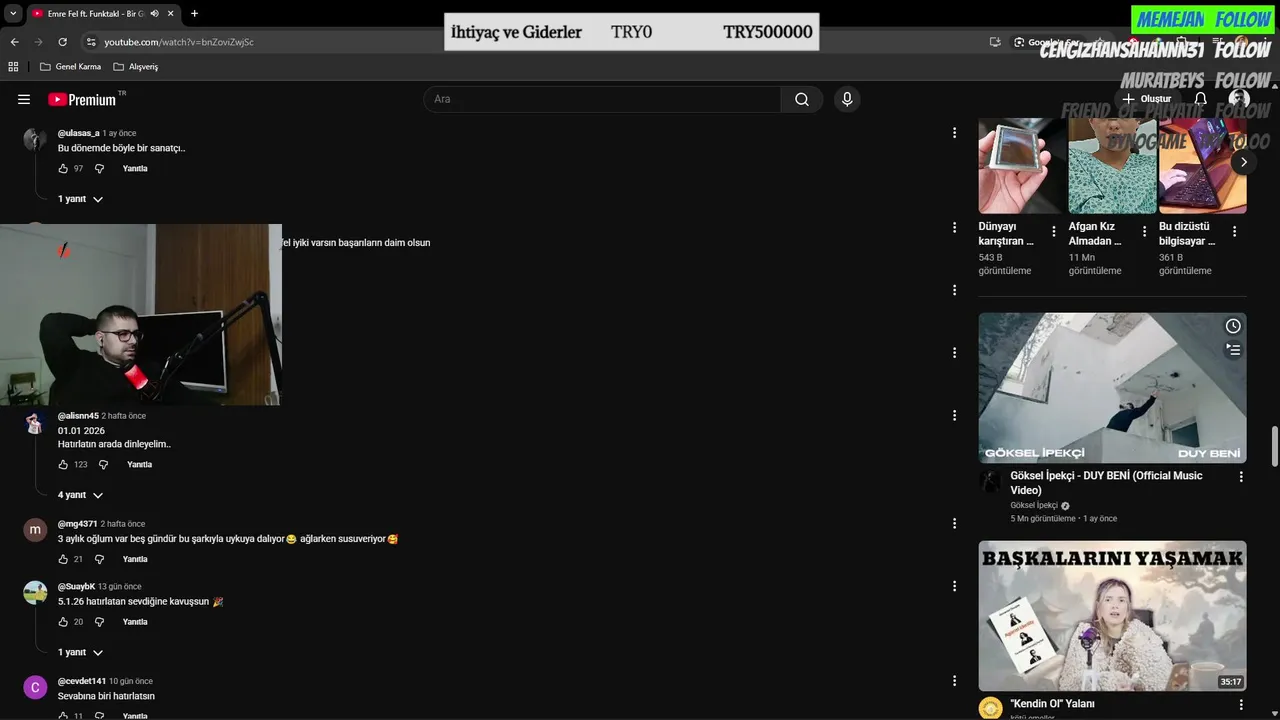Add Göksel İpekçi video to Watch Later

[1233, 326]
